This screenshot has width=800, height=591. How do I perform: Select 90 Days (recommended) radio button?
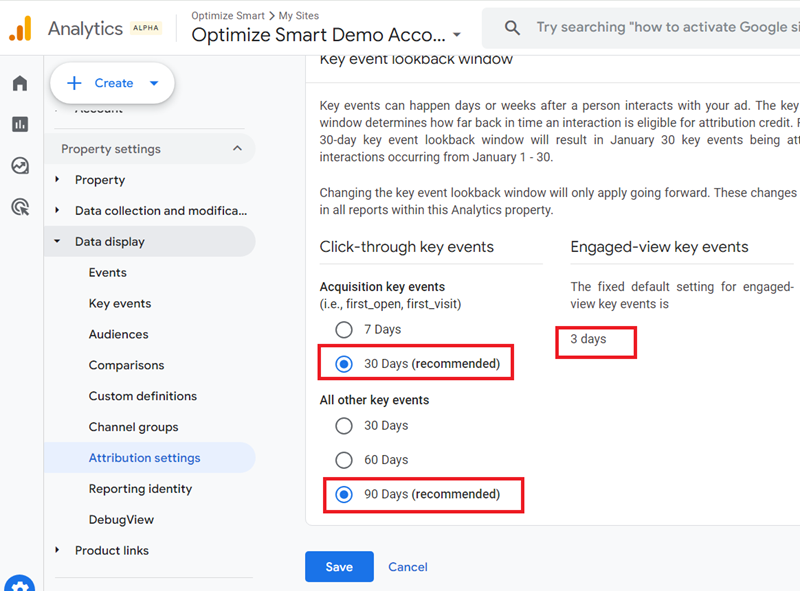tap(344, 495)
